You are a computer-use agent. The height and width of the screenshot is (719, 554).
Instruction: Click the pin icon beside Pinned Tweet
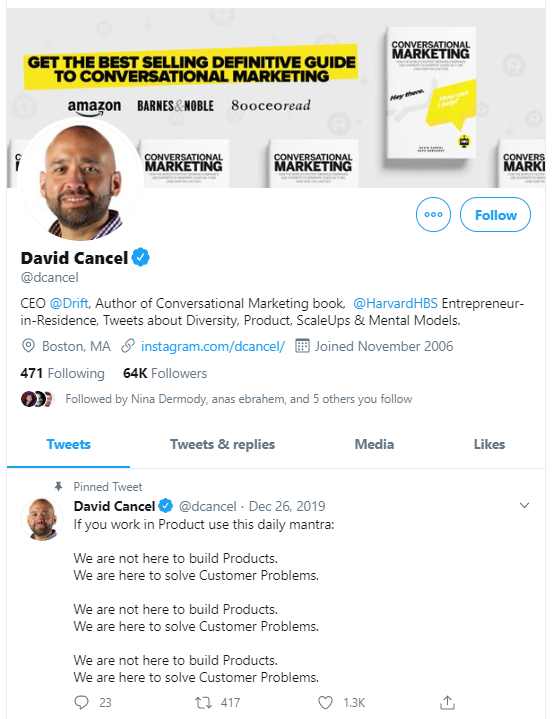click(x=58, y=487)
